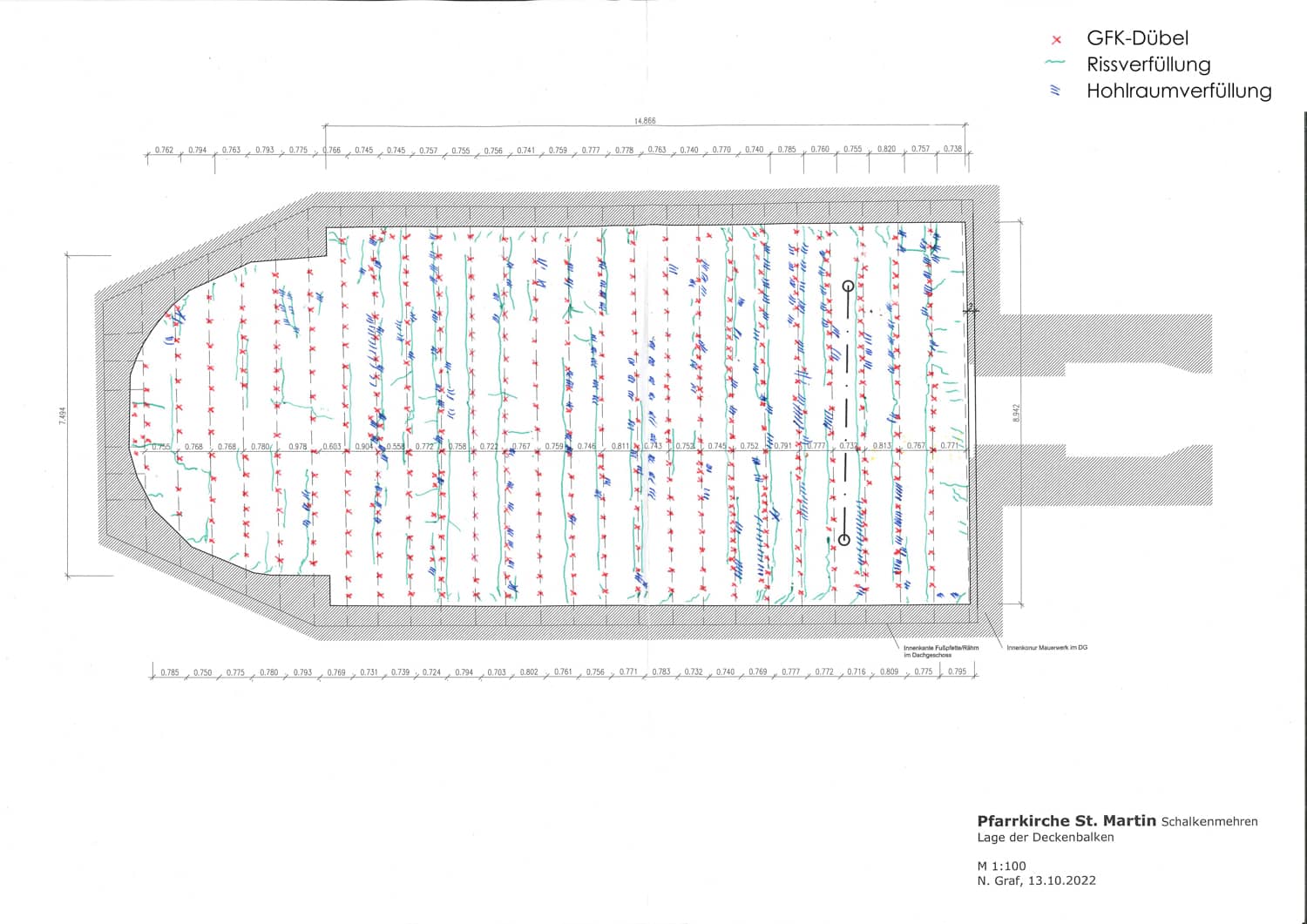Select the 'GFK-Dübel' legend label
The image size is (1307, 924).
[1137, 38]
